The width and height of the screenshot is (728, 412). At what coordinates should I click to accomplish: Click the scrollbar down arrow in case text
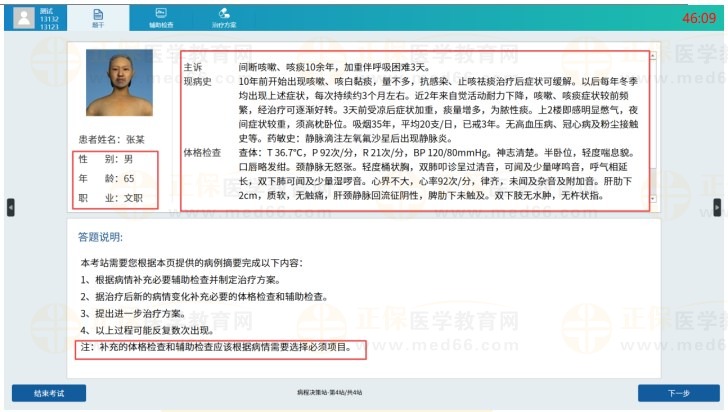click(x=652, y=200)
